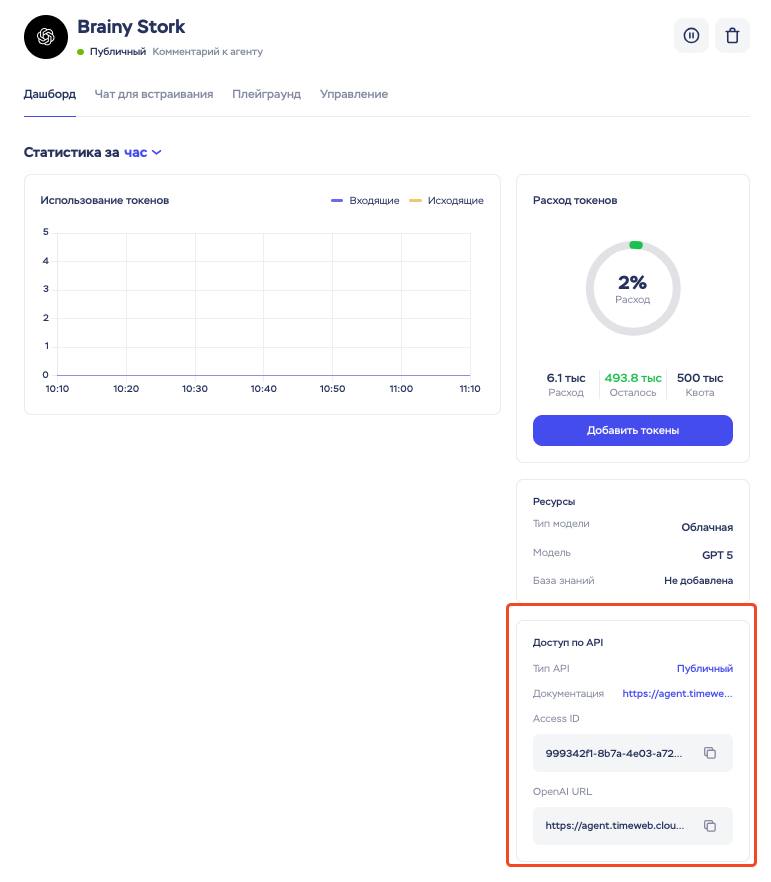Screen dimensions: 771x882
Task: Go to the Плейграунд tab
Action: click(266, 94)
